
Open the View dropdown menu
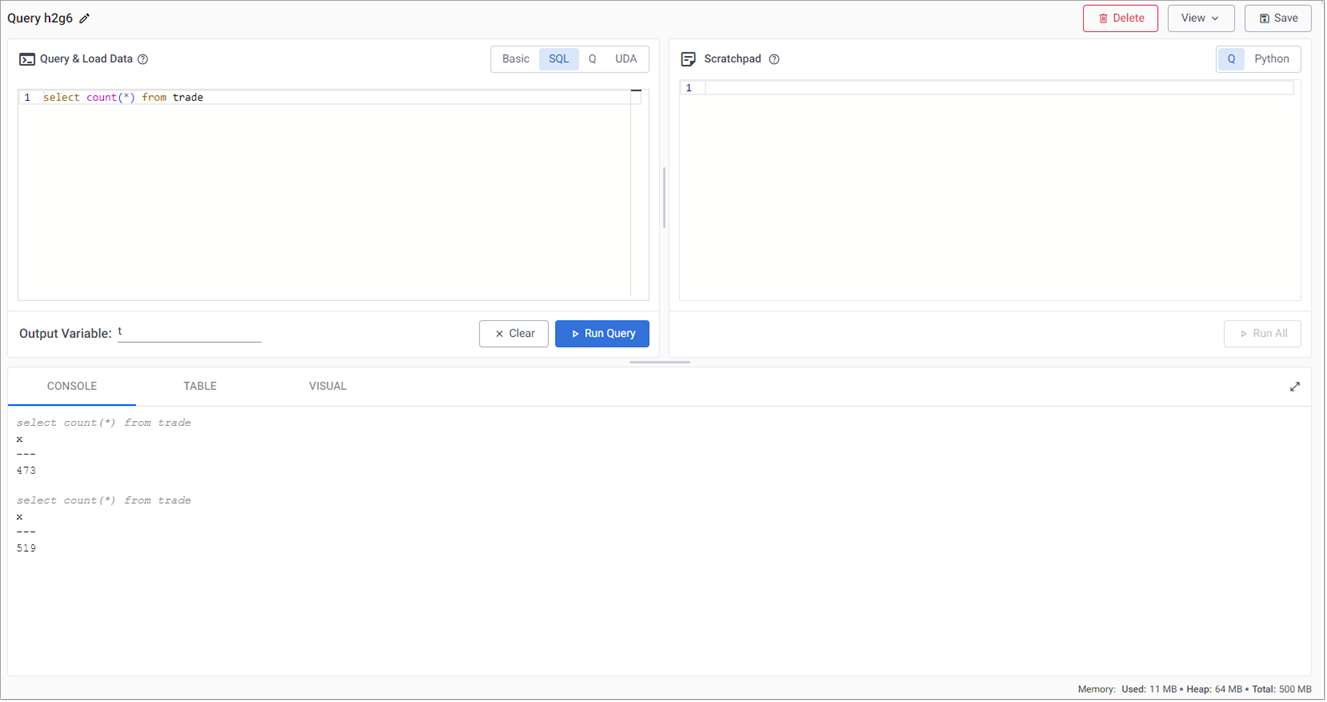coord(1200,18)
